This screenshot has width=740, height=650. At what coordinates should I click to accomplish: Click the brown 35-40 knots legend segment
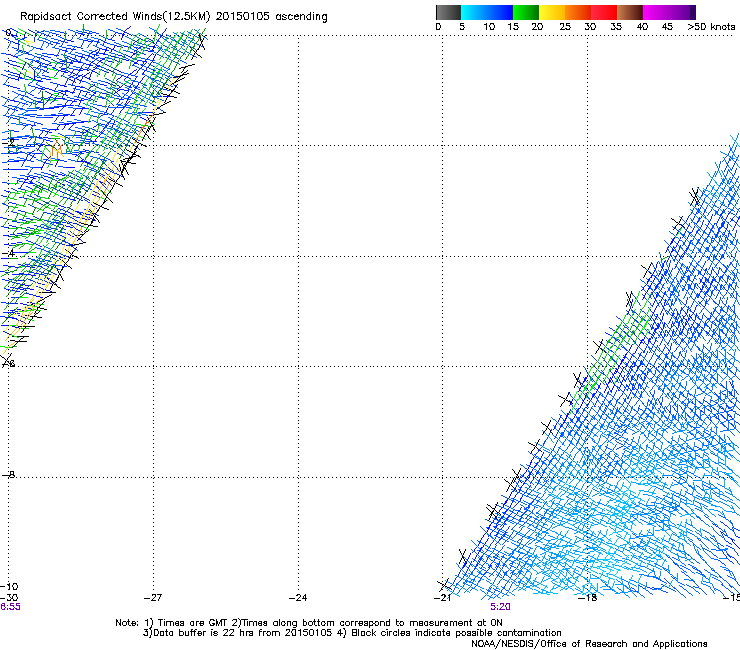(x=630, y=12)
